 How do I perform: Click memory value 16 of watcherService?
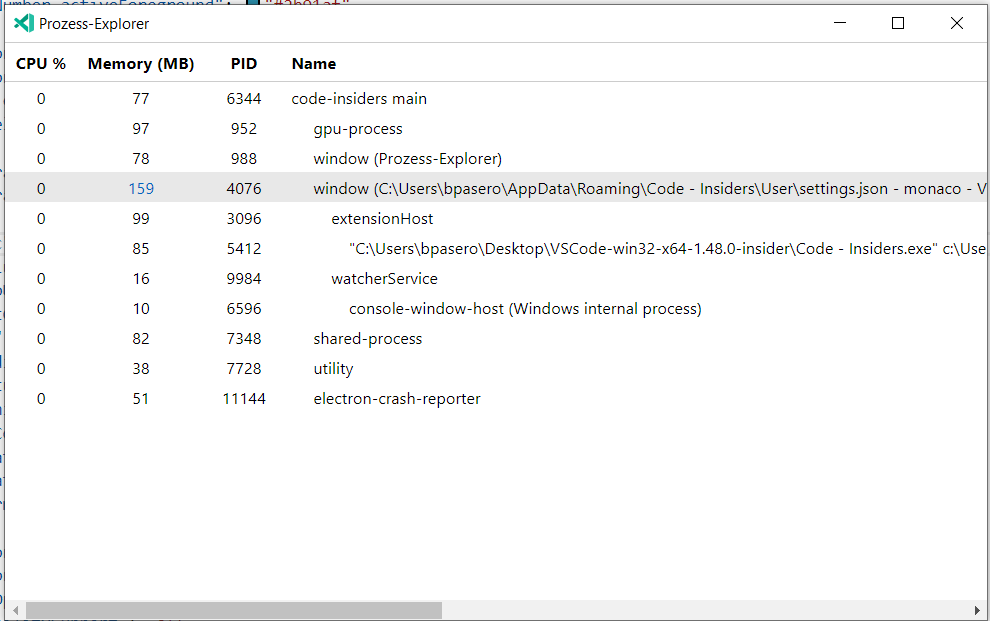click(141, 278)
